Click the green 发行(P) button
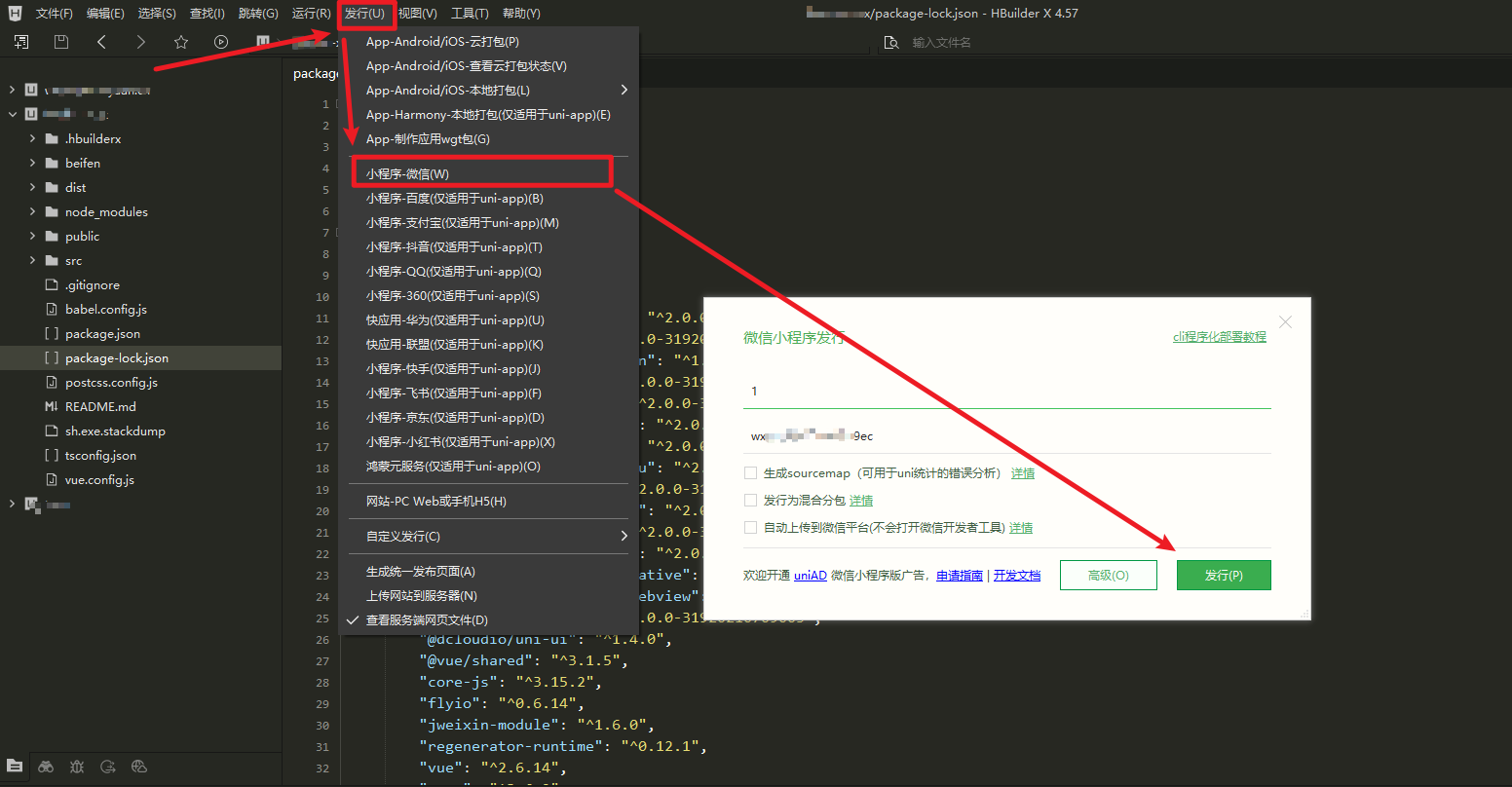 1224,576
